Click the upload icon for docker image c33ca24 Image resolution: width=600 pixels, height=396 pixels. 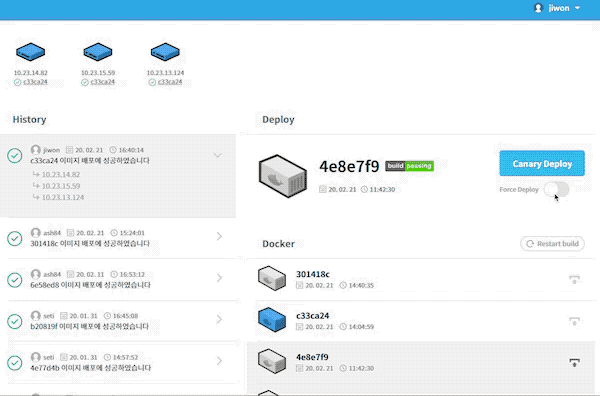pos(574,321)
